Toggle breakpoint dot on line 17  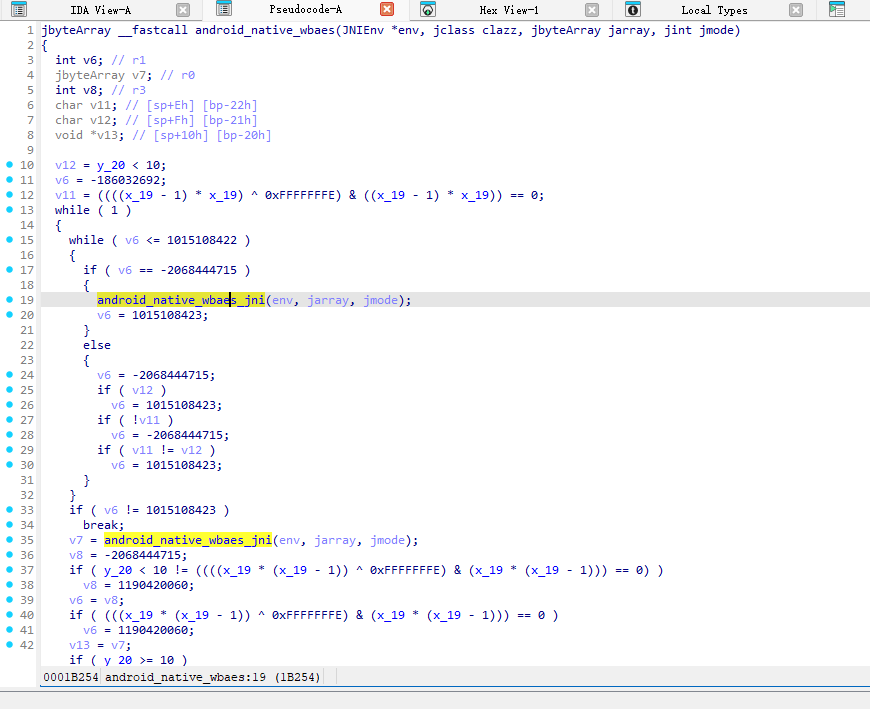pyautogui.click(x=9, y=270)
